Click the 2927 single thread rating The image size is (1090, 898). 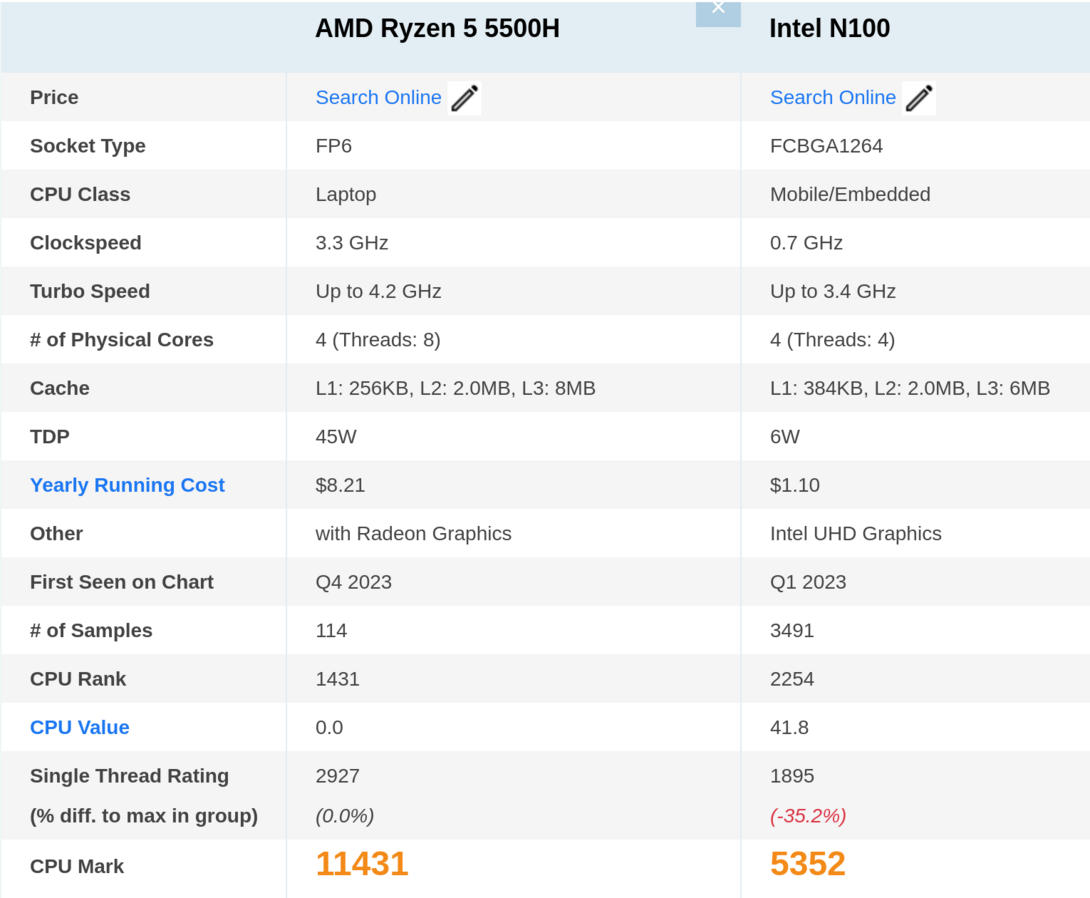coord(337,776)
